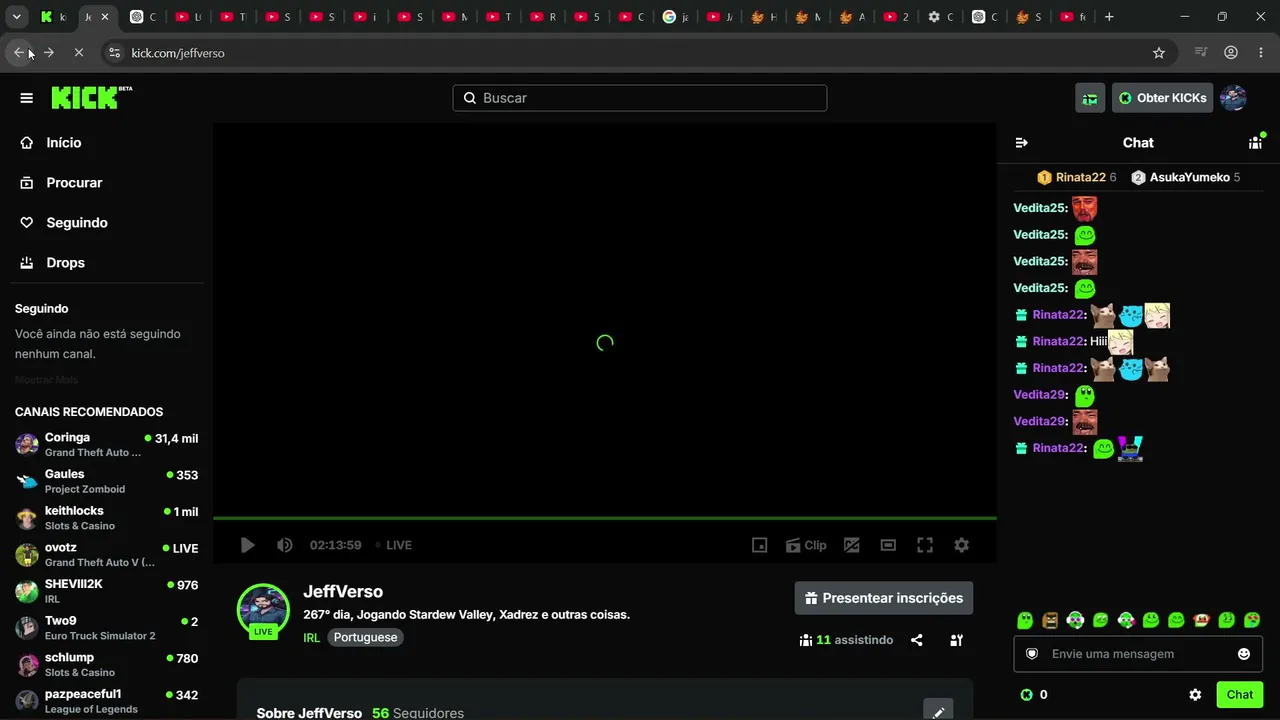Click the viewers icon beside 11 assistindo
1280x720 pixels.
[806, 640]
